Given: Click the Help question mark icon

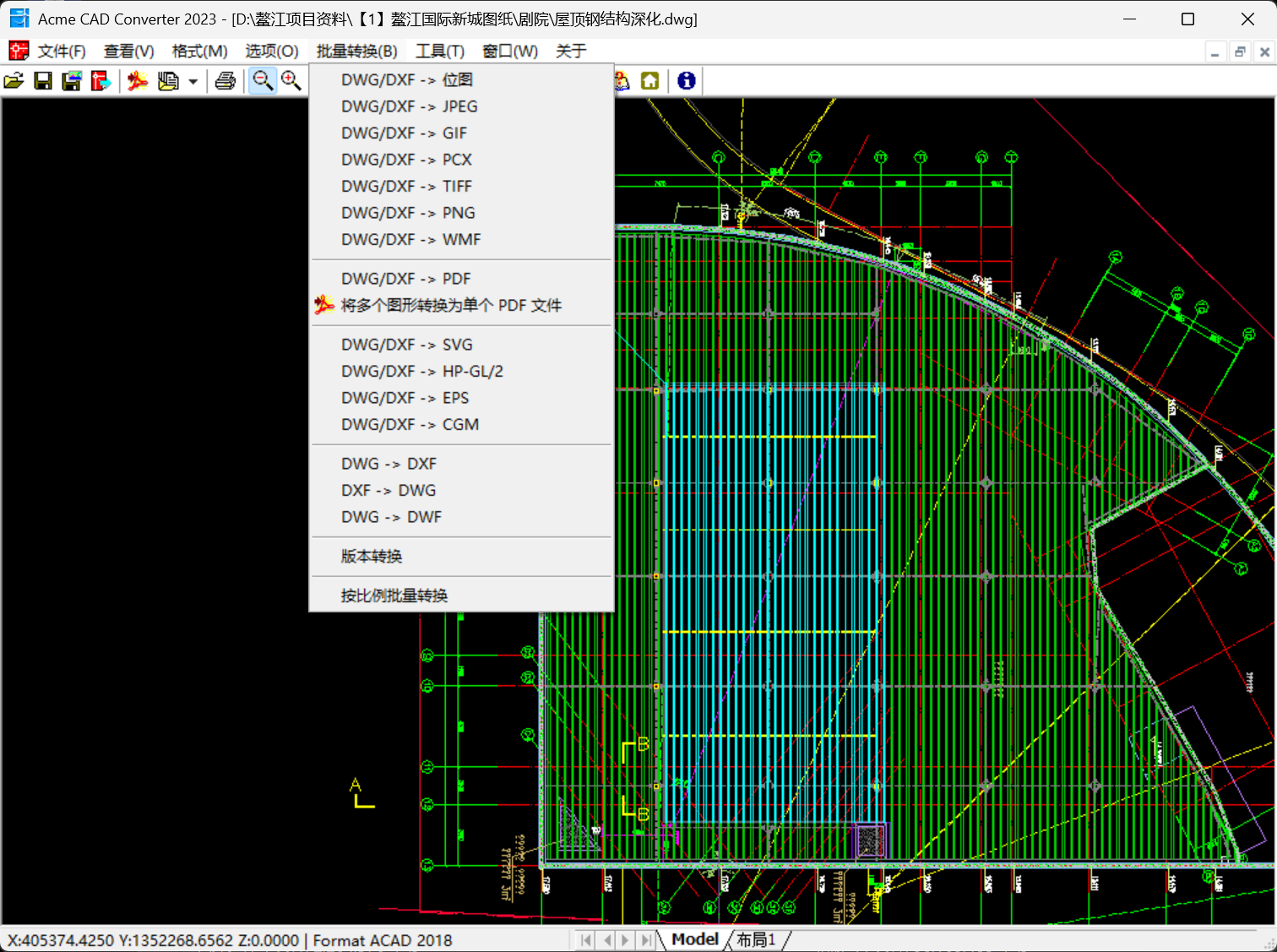Looking at the screenshot, I should tap(622, 81).
